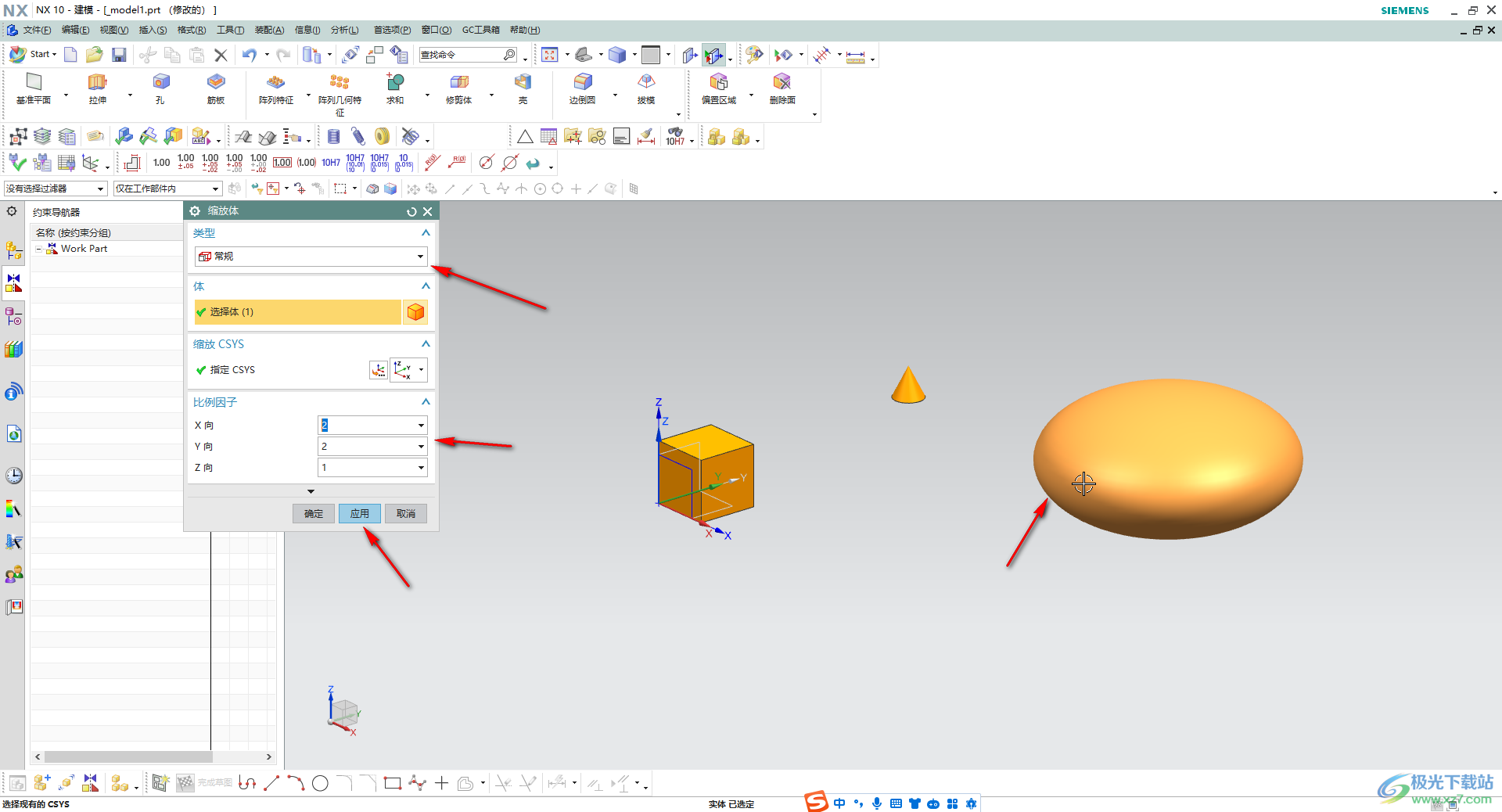Viewport: 1502px width, 812px height.
Task: Open the X 向 scale factor dropdown arrow
Action: click(421, 426)
